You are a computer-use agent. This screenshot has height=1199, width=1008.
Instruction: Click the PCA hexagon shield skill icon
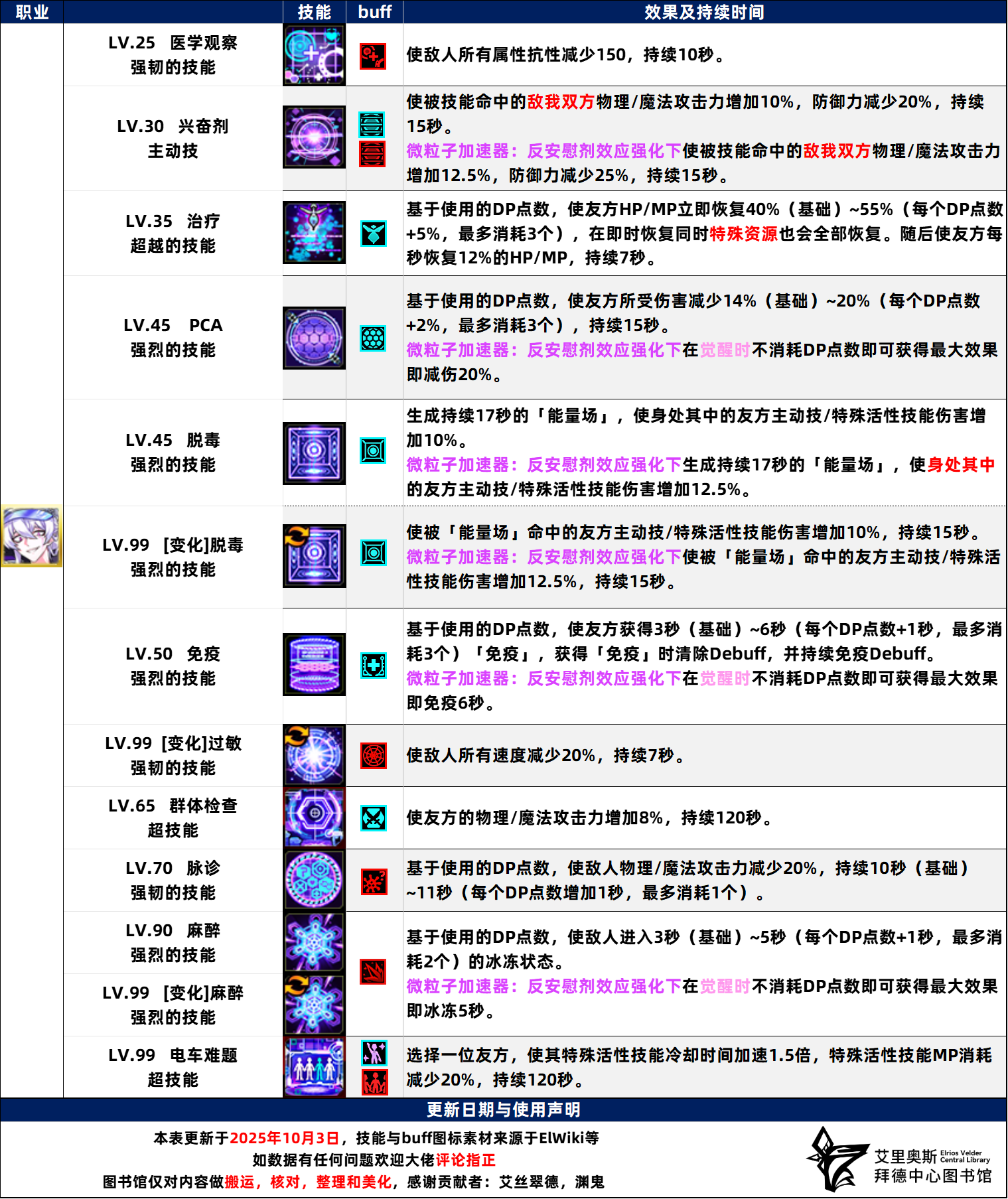pos(314,338)
